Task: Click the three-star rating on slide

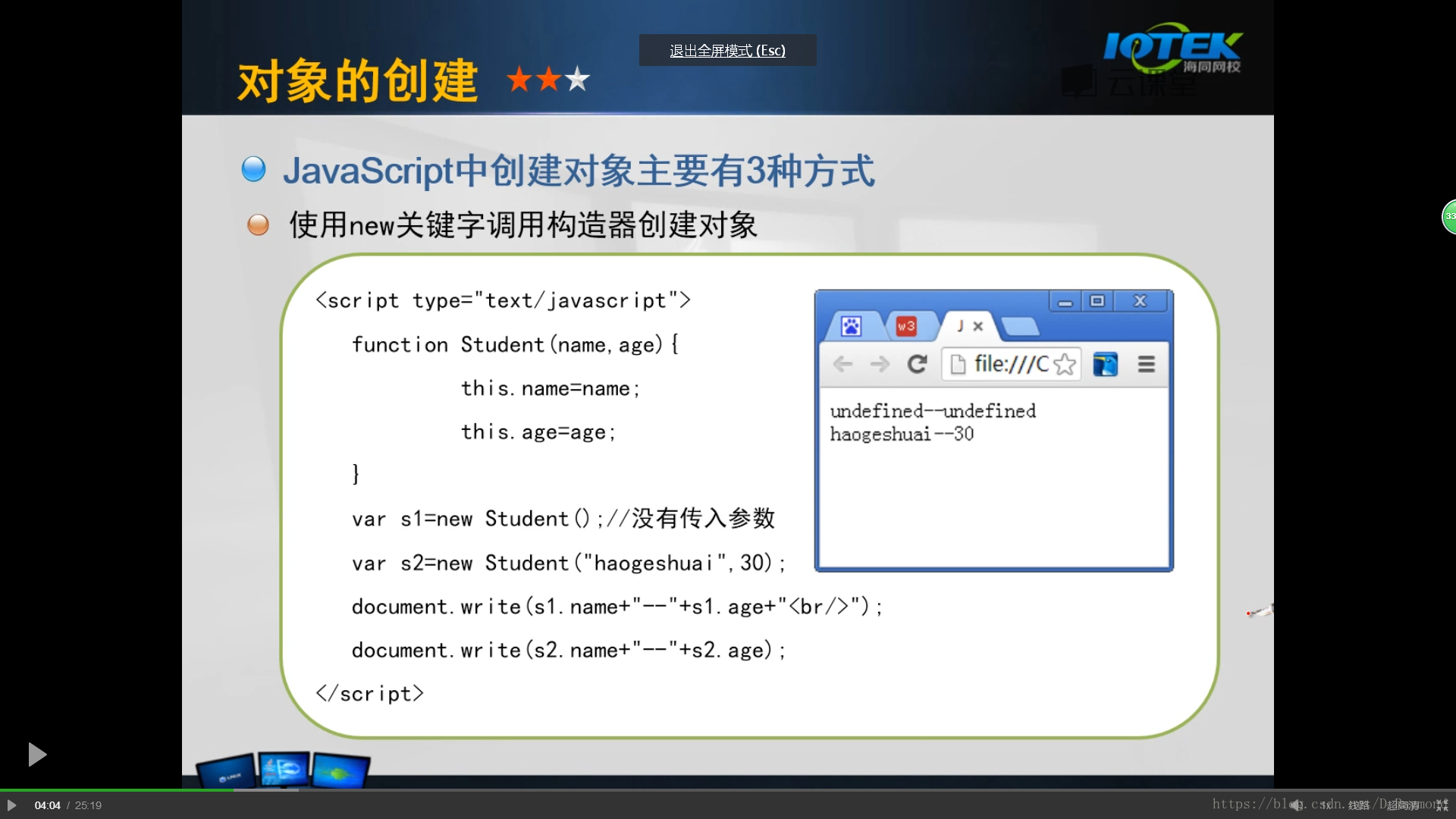Action: pyautogui.click(x=548, y=79)
